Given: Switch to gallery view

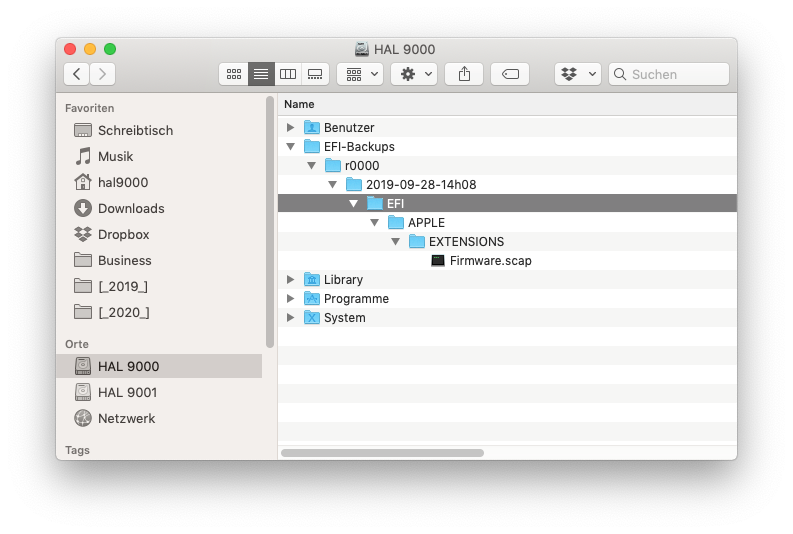Looking at the screenshot, I should pyautogui.click(x=315, y=74).
